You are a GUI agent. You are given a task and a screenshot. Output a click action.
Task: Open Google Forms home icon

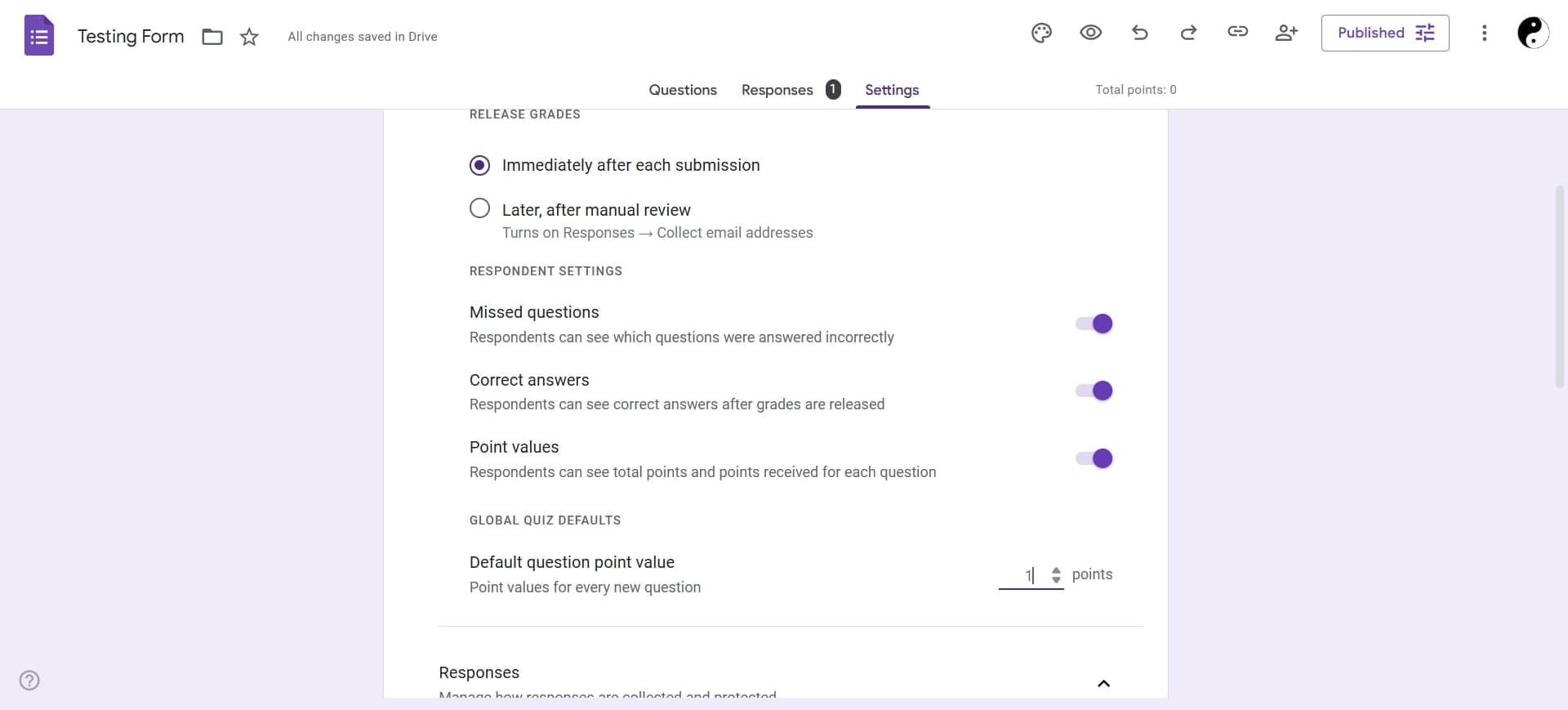39,36
